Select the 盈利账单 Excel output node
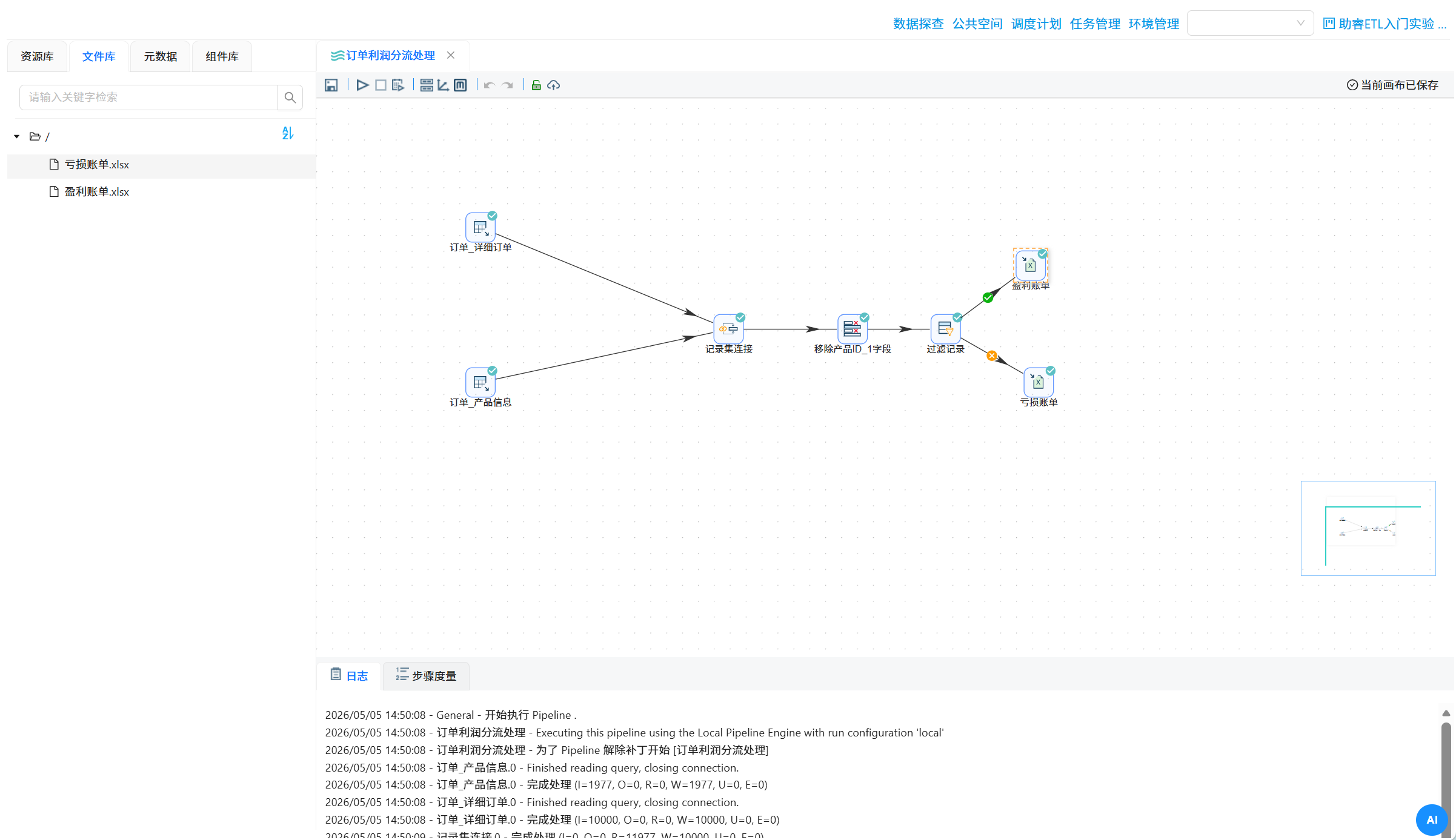Image resolution: width=1456 pixels, height=840 pixels. pos(1030,265)
